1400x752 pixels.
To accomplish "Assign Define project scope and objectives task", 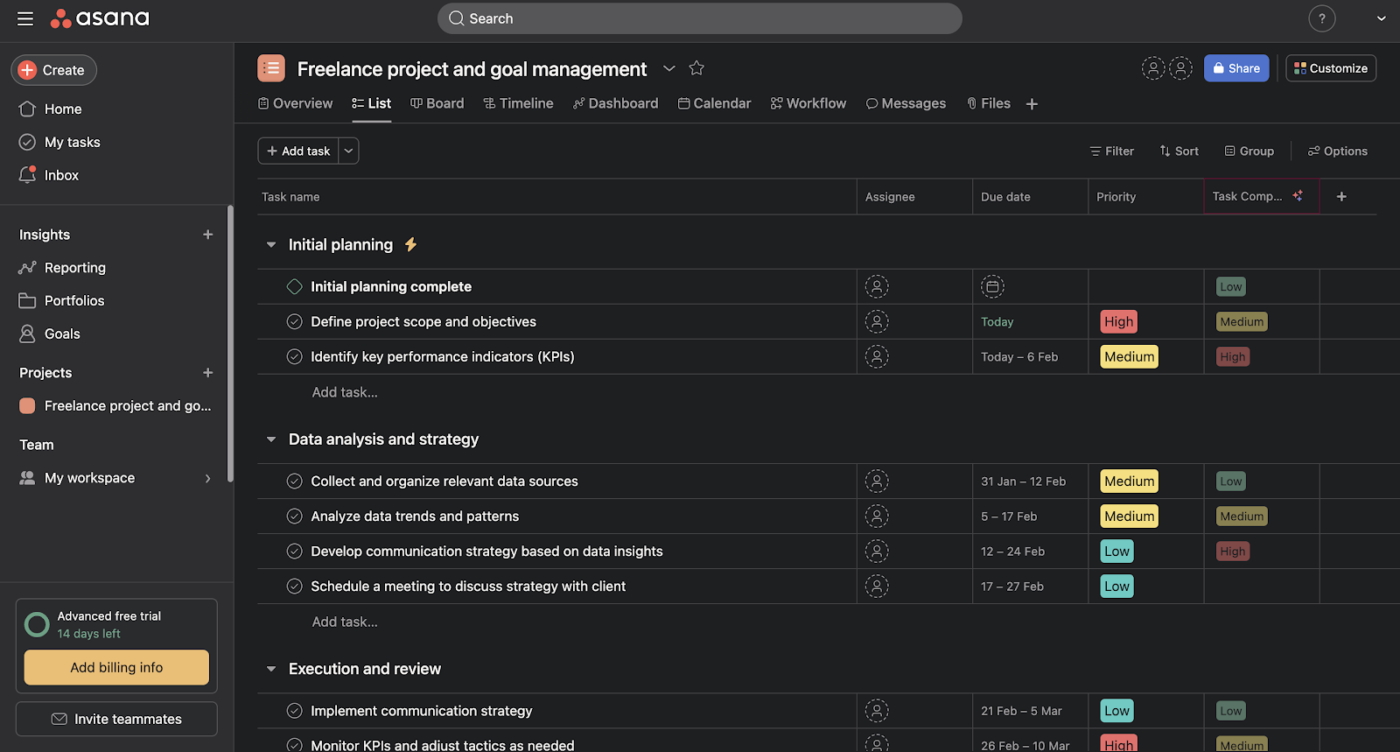I will (877, 322).
